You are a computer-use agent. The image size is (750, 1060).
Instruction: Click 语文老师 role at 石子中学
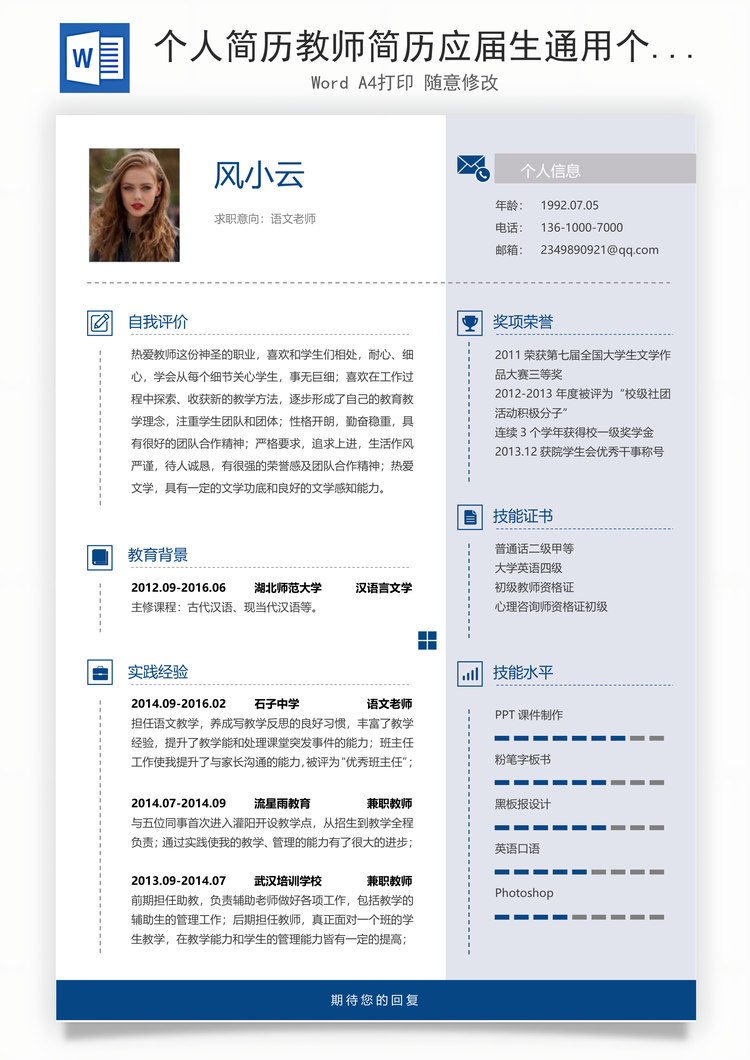coord(390,704)
